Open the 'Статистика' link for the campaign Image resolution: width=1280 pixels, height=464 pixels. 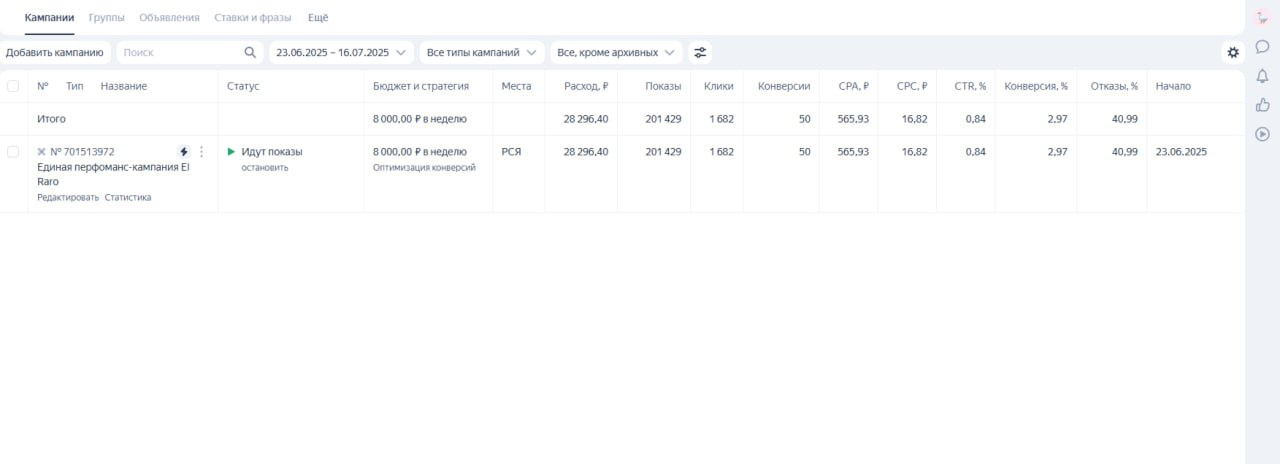128,198
